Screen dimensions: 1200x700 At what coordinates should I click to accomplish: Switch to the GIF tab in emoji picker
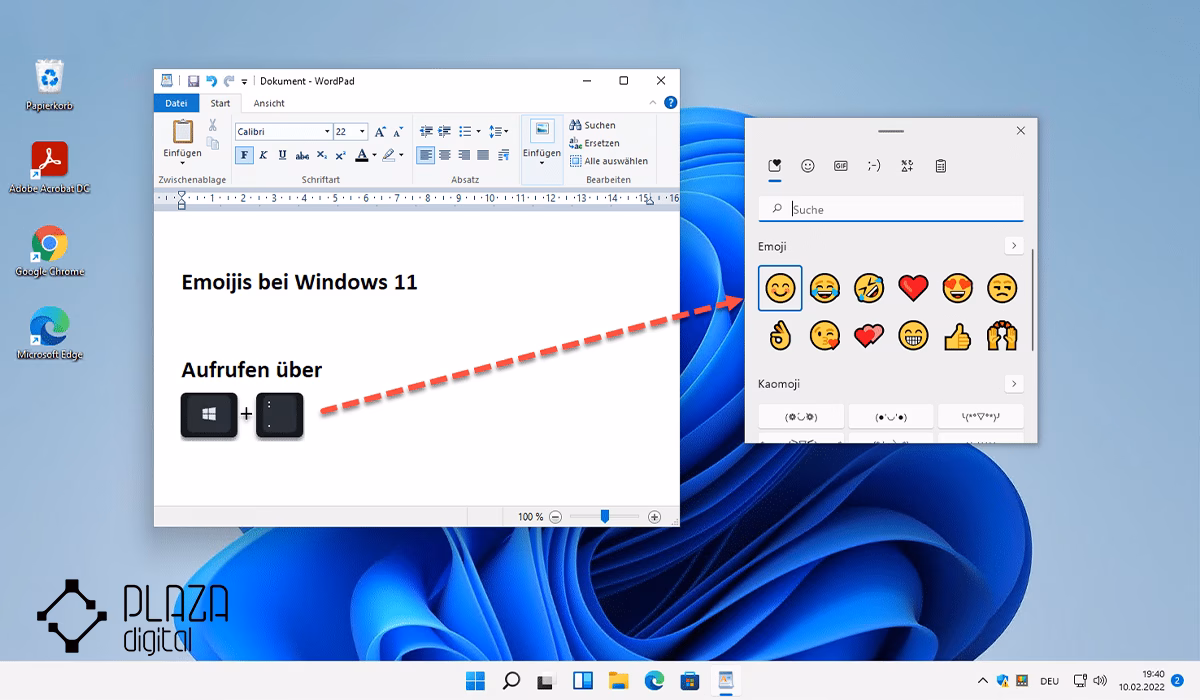point(841,166)
